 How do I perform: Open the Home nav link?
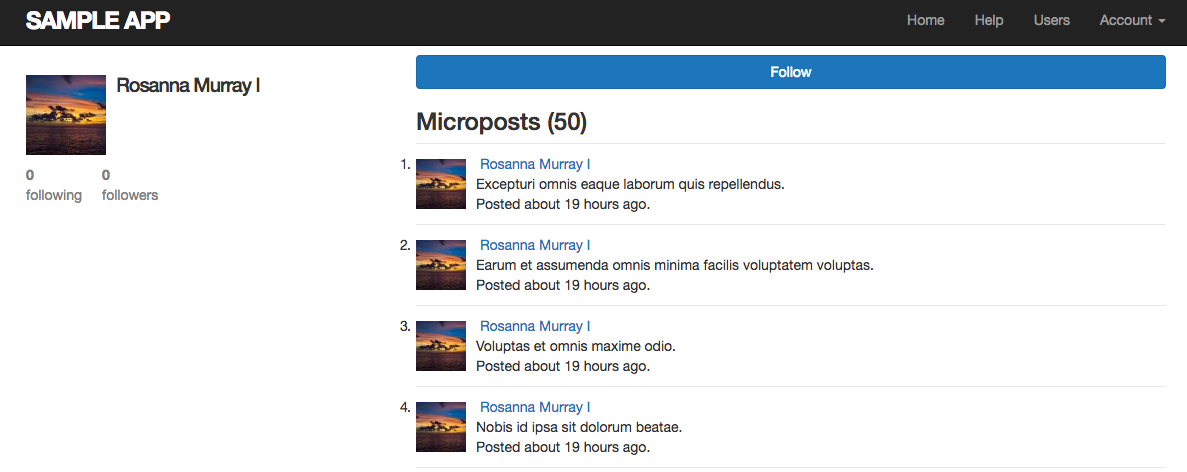click(x=925, y=21)
